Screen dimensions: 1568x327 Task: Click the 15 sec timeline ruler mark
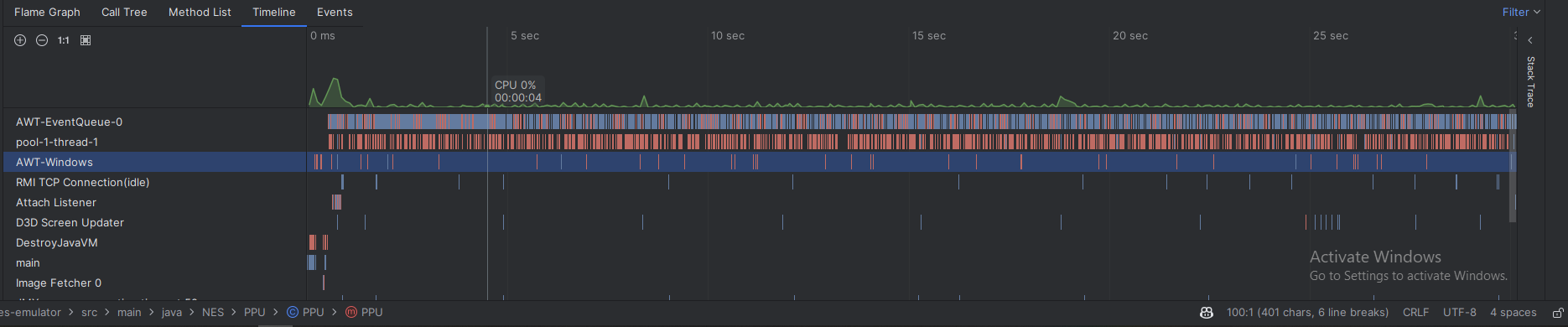click(x=929, y=36)
